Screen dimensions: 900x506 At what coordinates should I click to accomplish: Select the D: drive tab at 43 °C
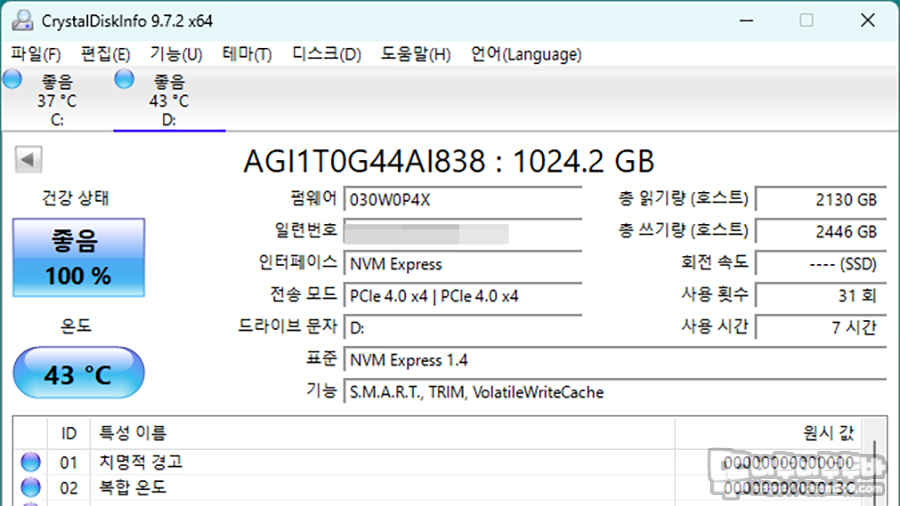tap(169, 100)
